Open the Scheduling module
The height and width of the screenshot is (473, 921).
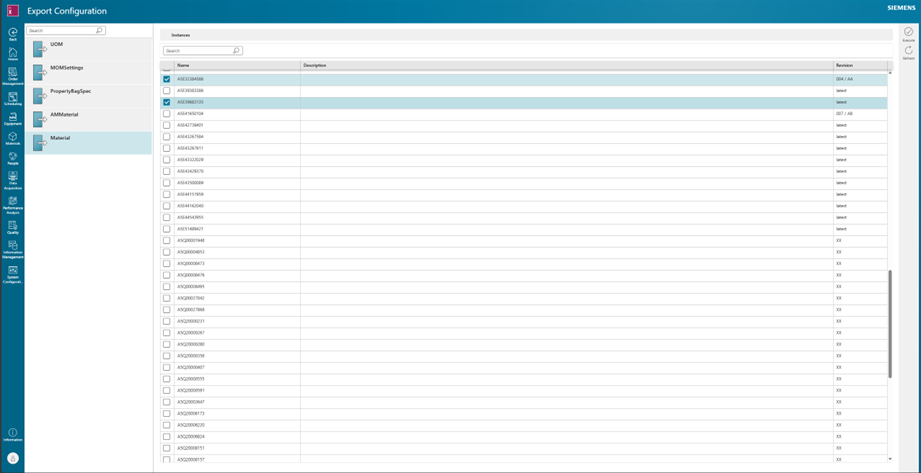(13, 99)
